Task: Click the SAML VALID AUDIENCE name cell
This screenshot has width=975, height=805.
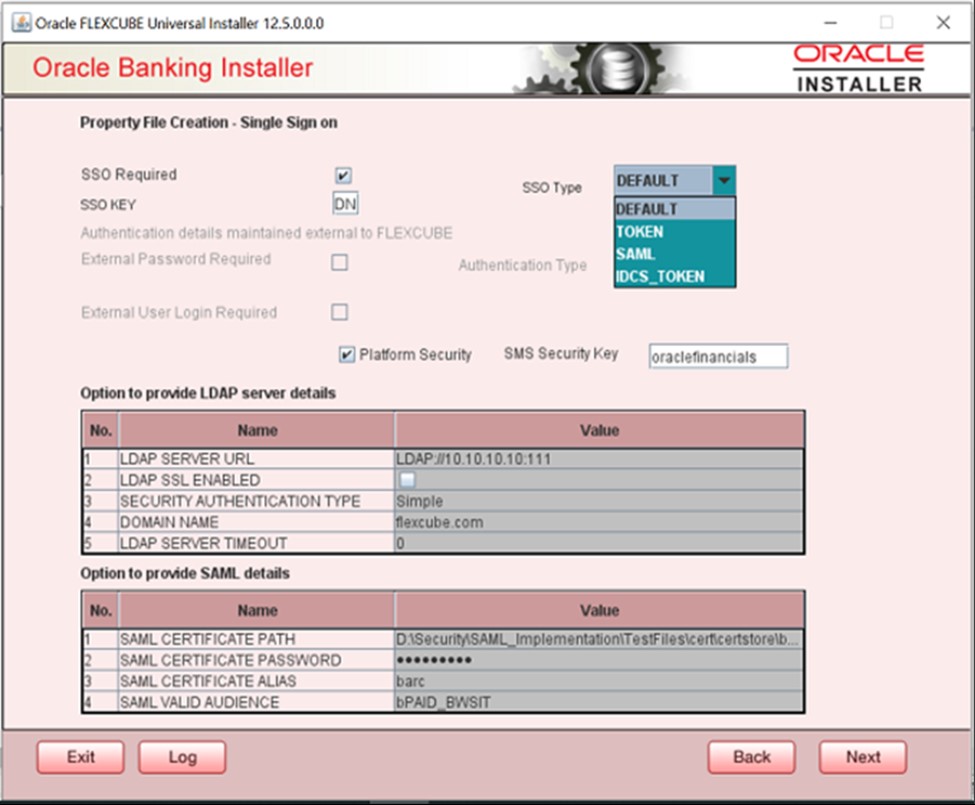Action: coord(256,702)
